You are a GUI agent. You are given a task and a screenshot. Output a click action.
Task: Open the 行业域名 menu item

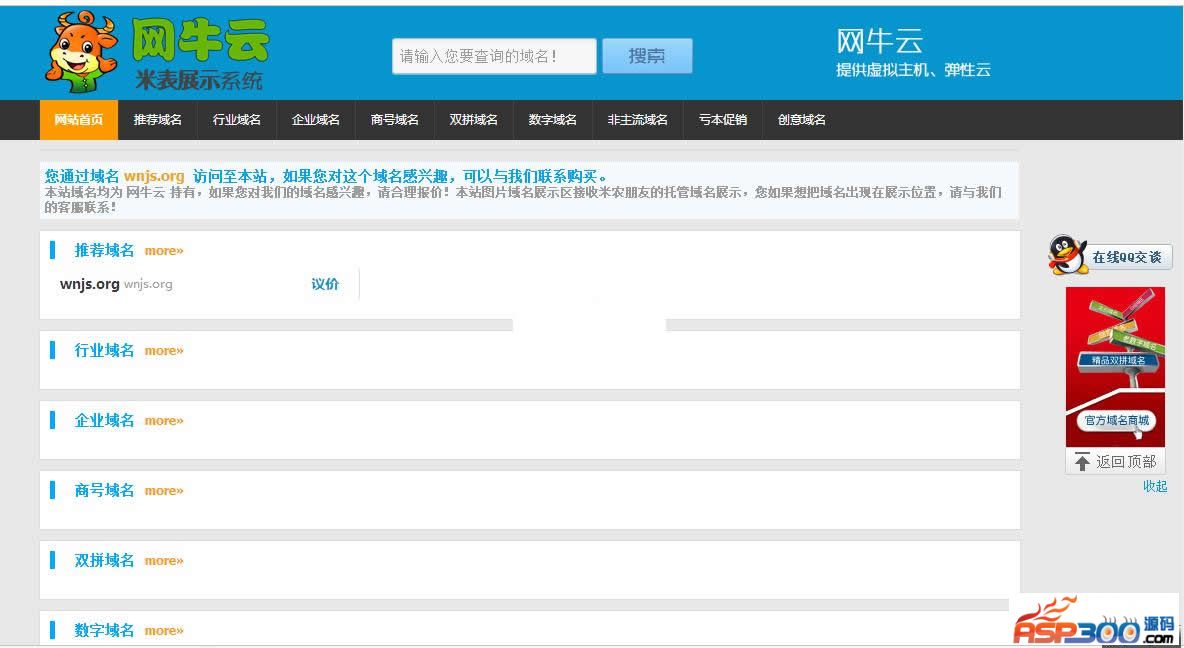236,119
